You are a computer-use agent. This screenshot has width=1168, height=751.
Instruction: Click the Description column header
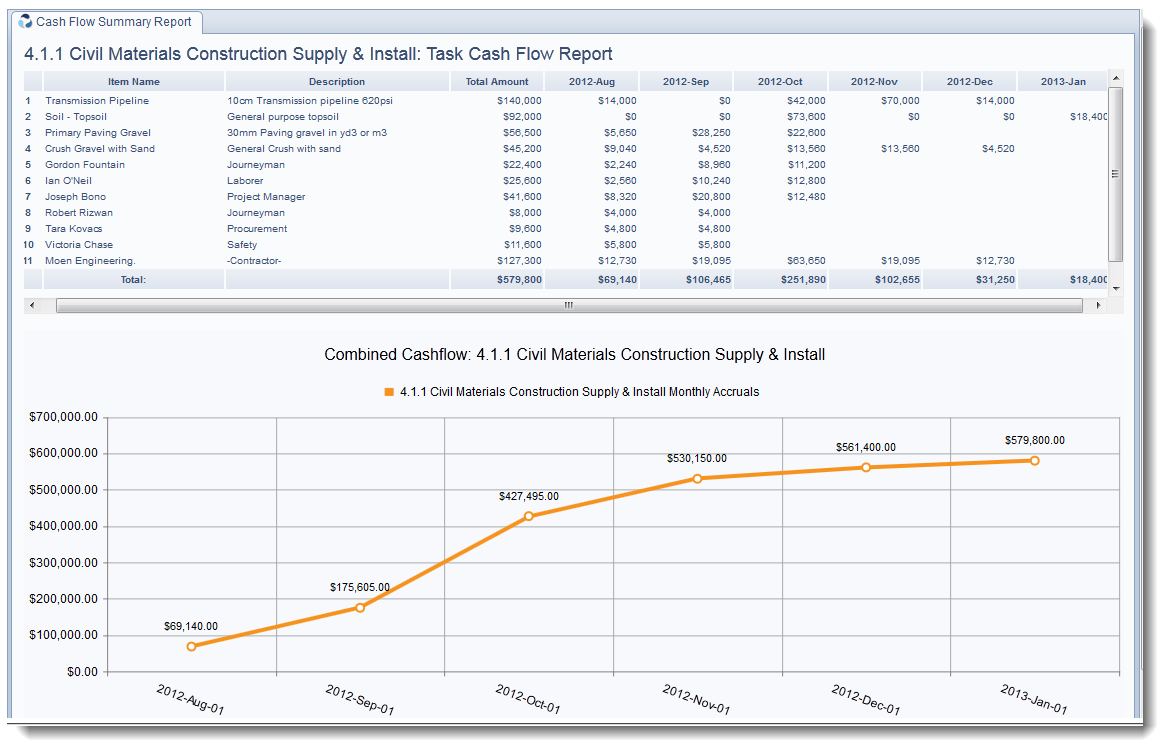click(337, 82)
